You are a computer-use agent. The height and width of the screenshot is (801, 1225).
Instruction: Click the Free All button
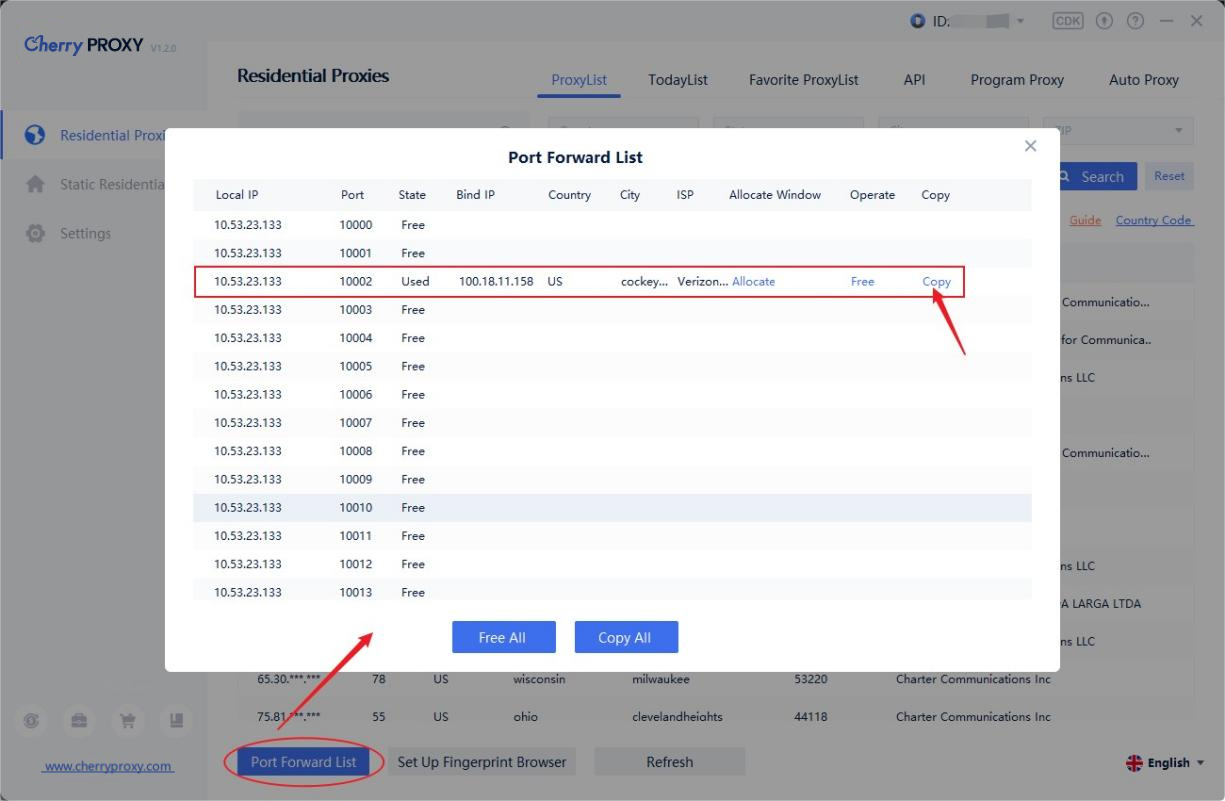pyautogui.click(x=502, y=637)
